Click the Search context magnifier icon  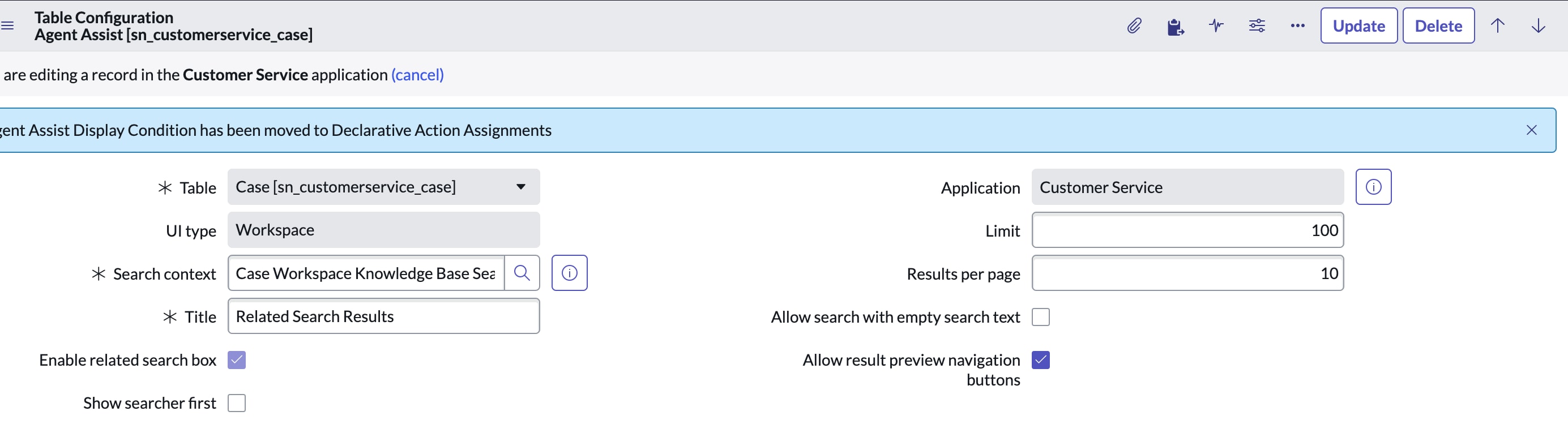pyautogui.click(x=522, y=273)
